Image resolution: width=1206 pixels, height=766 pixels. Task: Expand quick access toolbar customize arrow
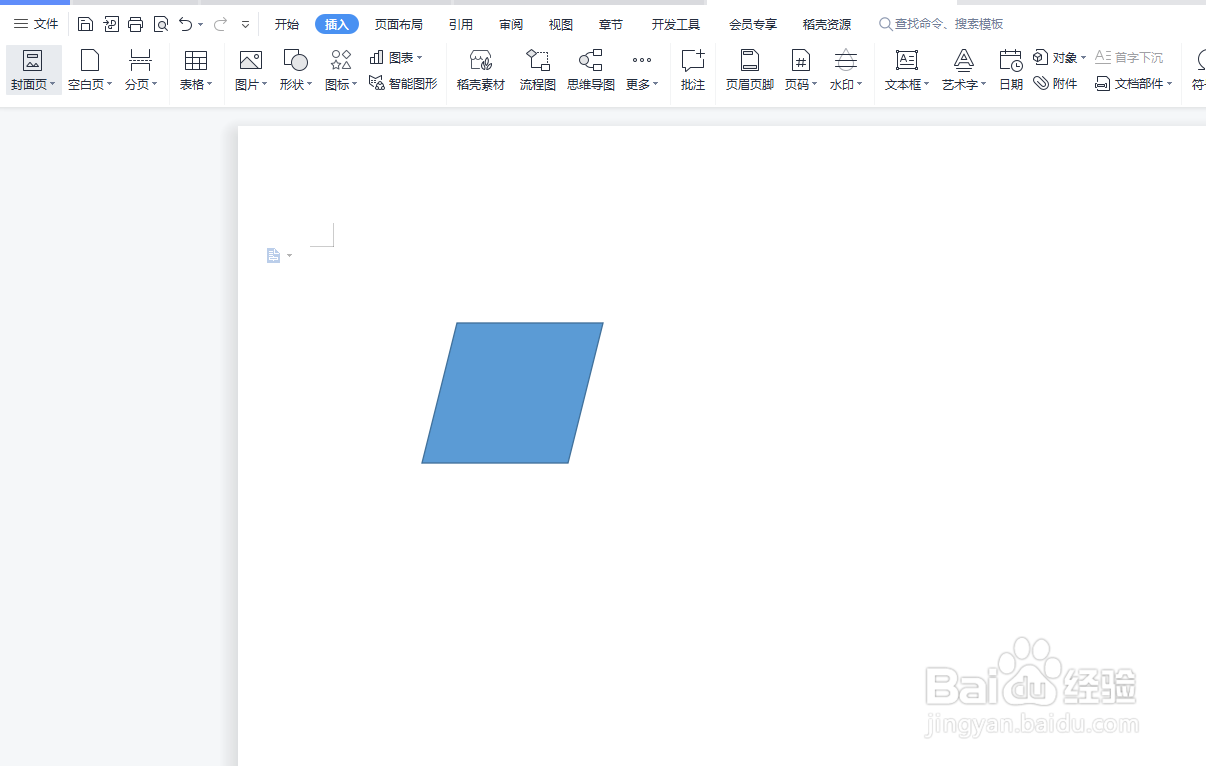click(x=246, y=24)
